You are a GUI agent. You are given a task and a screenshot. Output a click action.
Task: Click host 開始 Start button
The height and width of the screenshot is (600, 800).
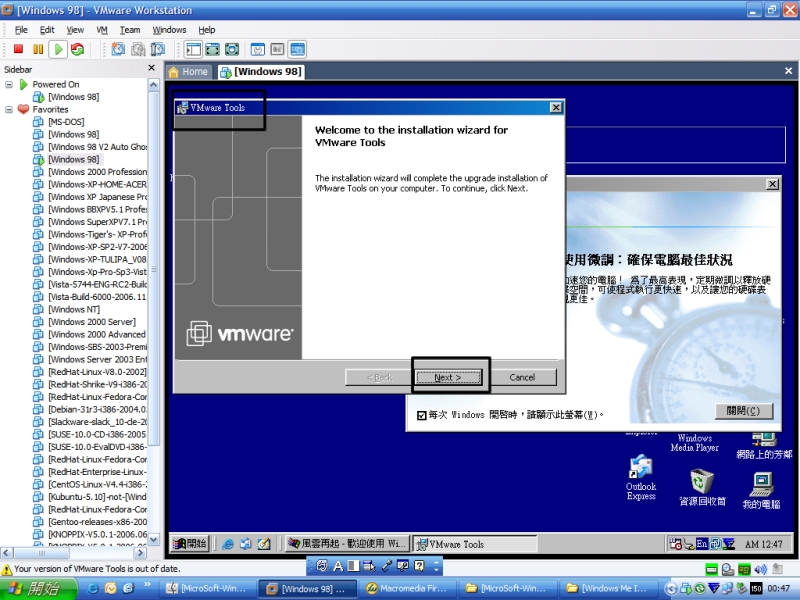click(x=38, y=589)
